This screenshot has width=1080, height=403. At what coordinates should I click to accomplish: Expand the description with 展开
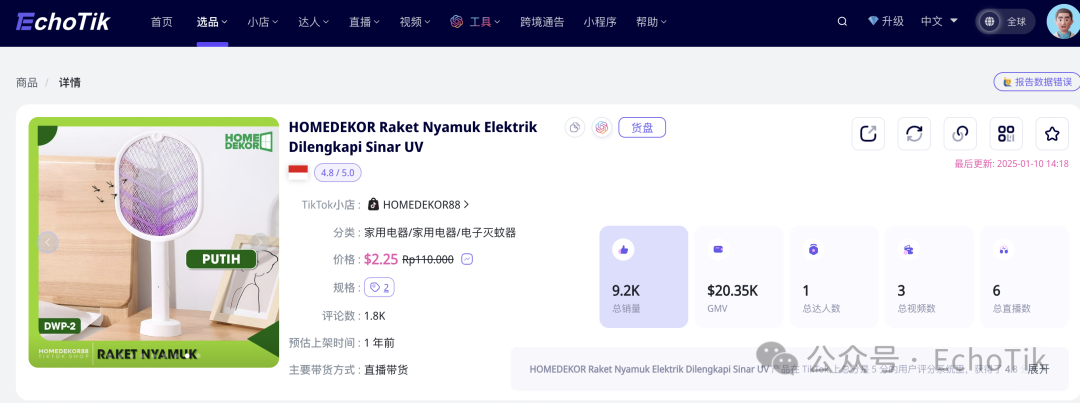point(1038,369)
